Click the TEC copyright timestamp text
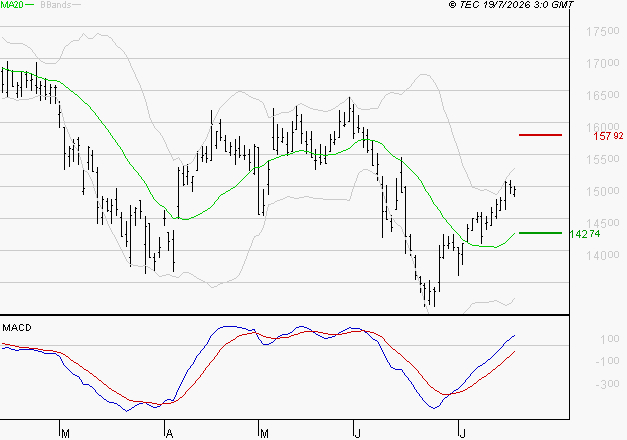 click(511, 5)
